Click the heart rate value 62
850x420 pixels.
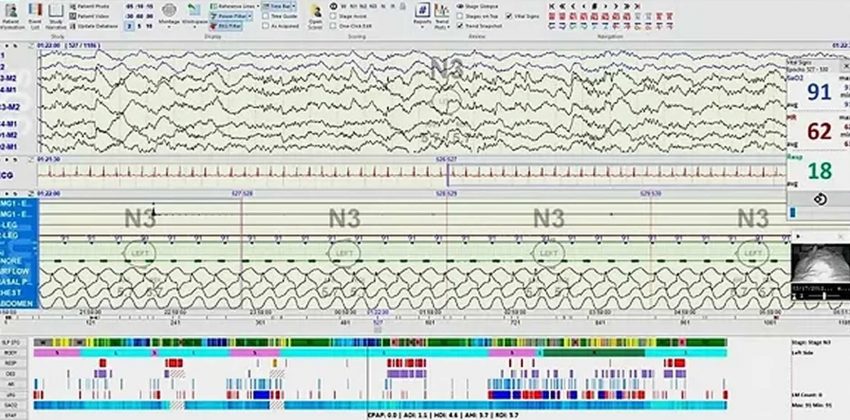[819, 131]
